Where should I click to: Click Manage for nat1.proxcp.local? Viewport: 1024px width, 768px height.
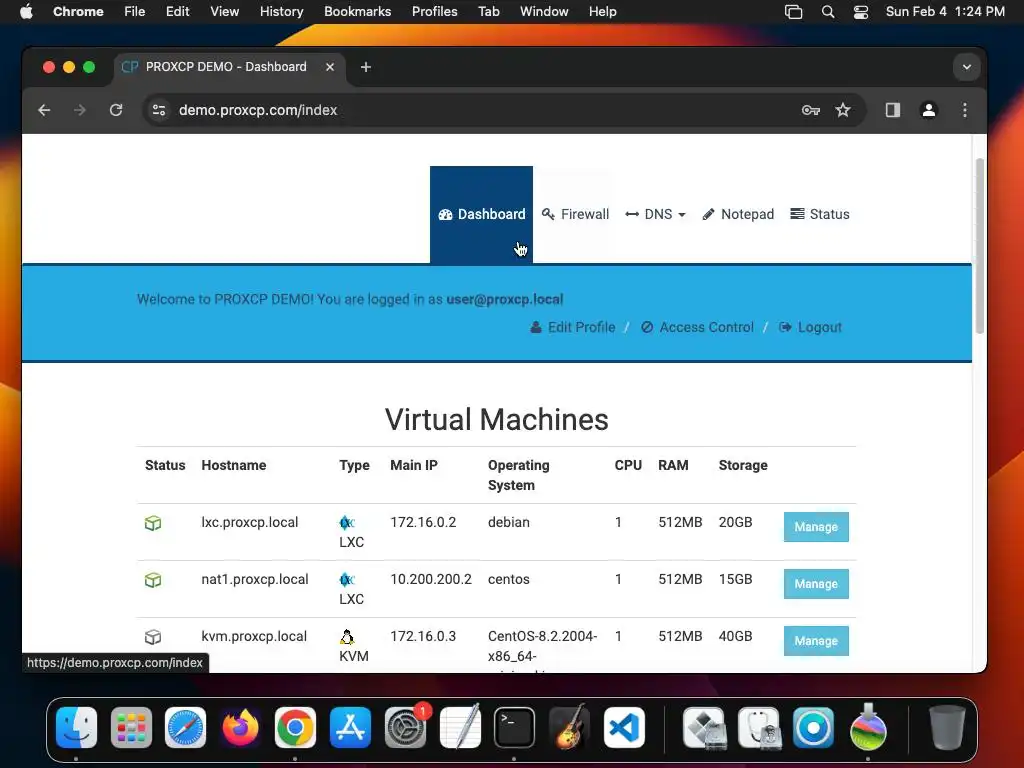(x=816, y=584)
